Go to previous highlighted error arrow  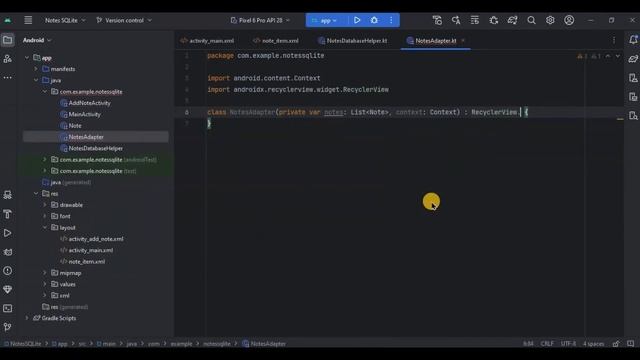coord(608,56)
